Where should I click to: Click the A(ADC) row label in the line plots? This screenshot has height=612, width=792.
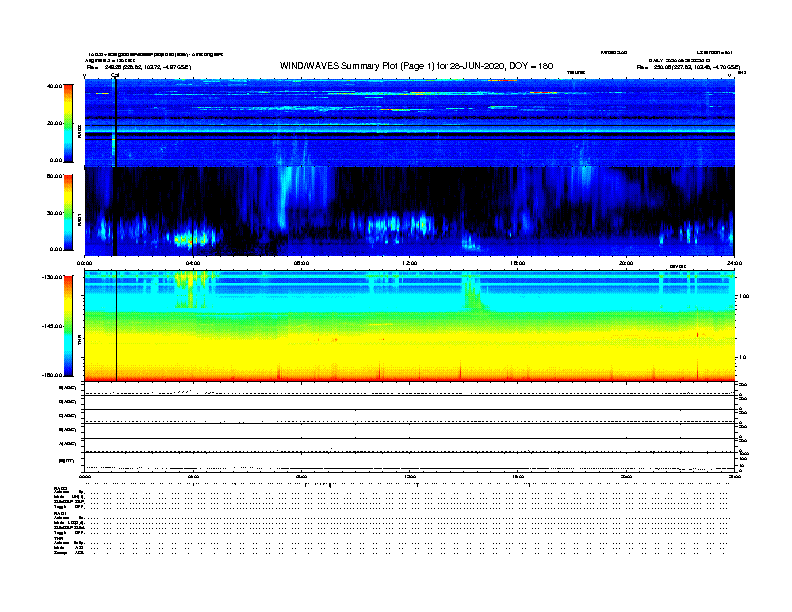coord(68,444)
